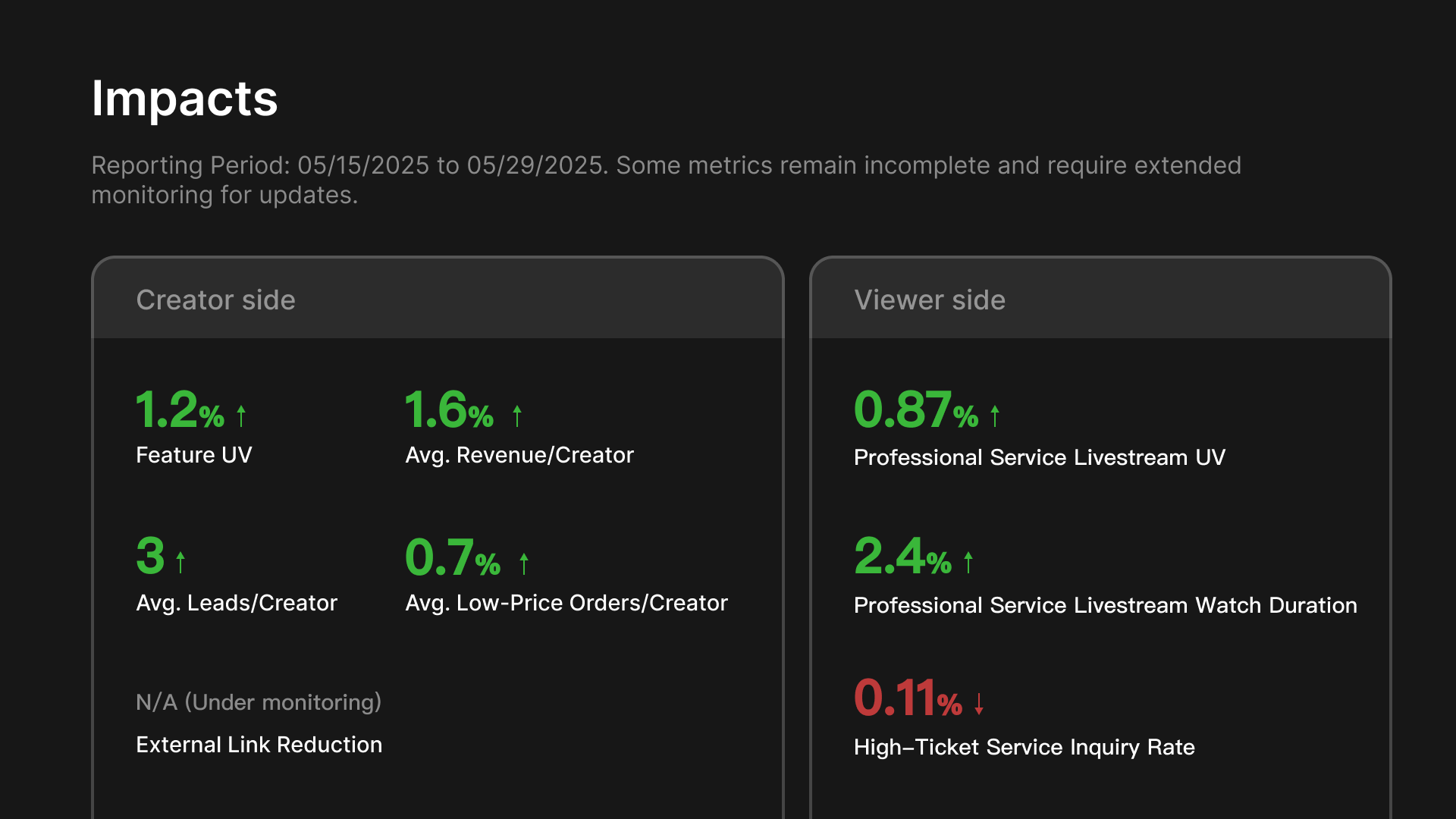
Task: Click up arrow next to 2.4%
Action: [968, 562]
